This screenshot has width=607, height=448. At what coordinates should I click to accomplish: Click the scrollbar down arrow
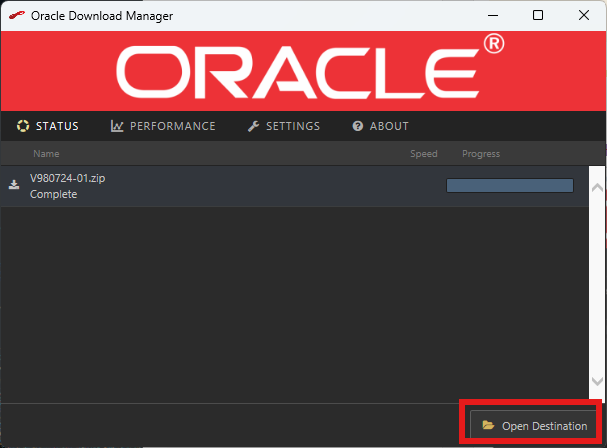597,381
